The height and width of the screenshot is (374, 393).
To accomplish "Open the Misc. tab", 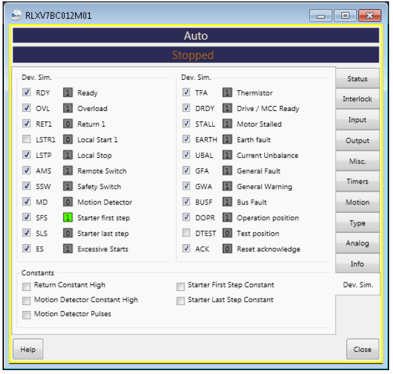I will (357, 161).
